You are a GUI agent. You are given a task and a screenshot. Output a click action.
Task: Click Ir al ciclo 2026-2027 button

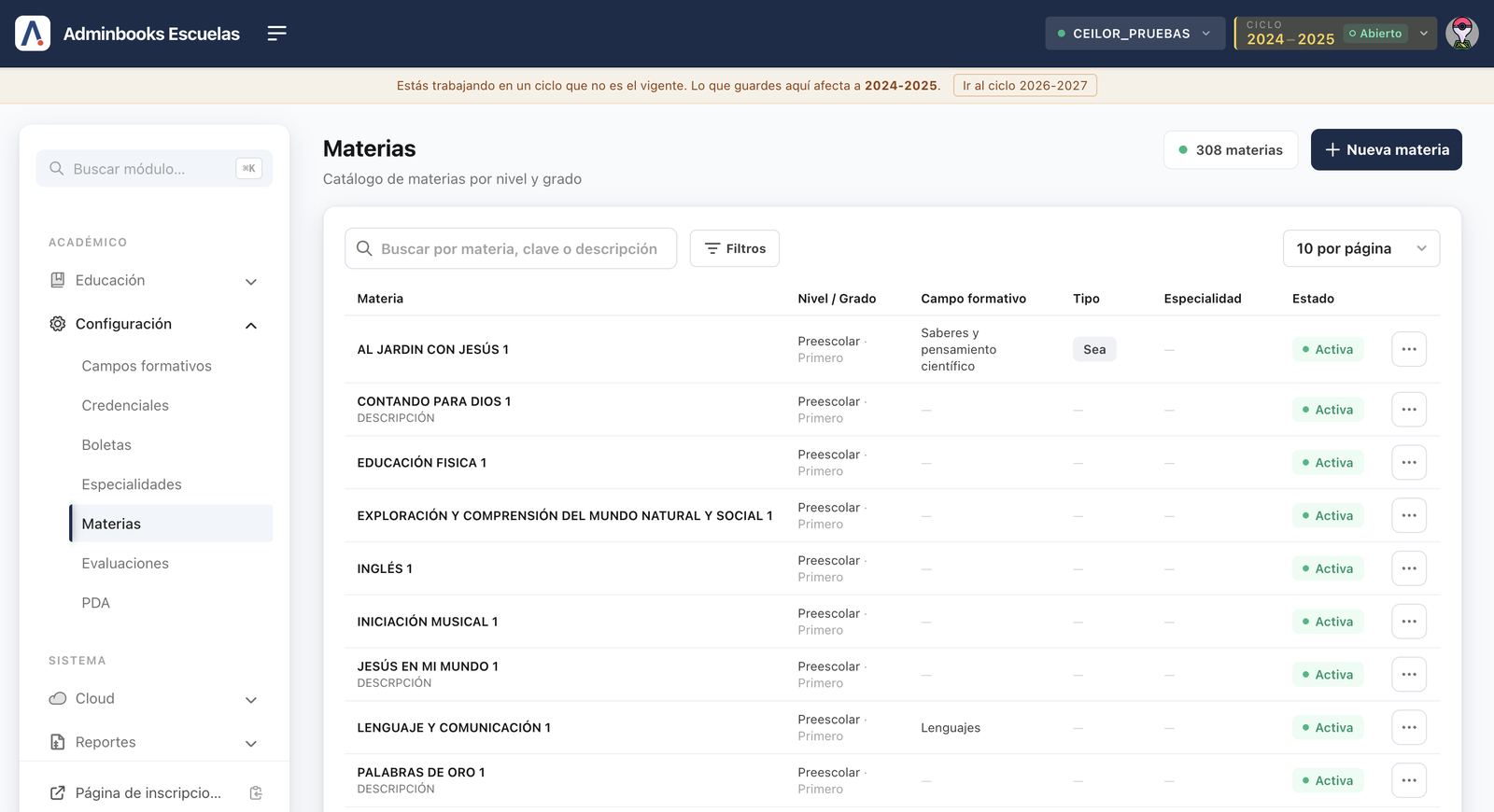coord(1025,86)
